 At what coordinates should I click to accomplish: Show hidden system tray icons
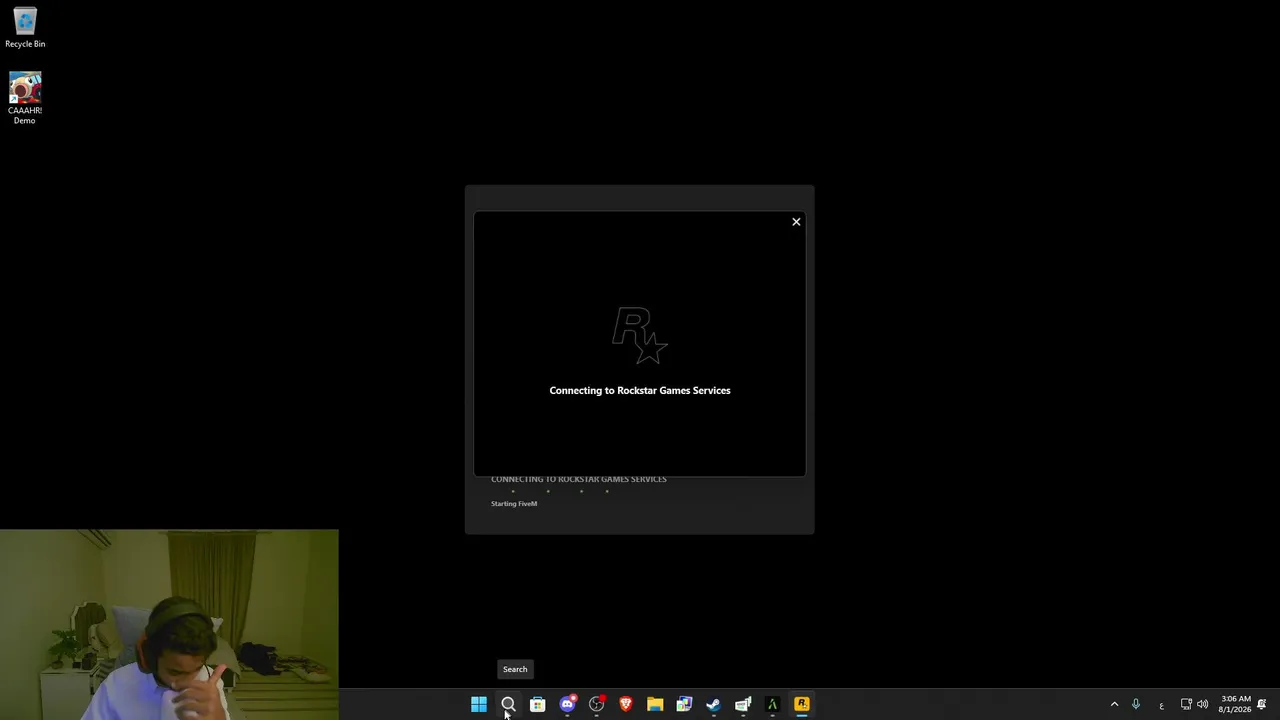1114,705
